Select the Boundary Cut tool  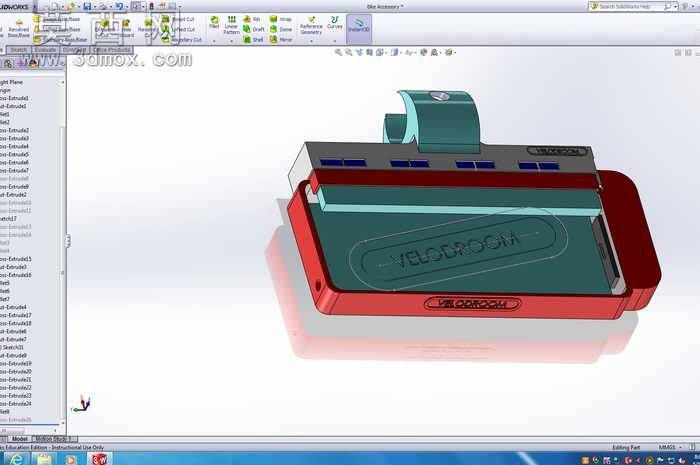pyautogui.click(x=181, y=40)
